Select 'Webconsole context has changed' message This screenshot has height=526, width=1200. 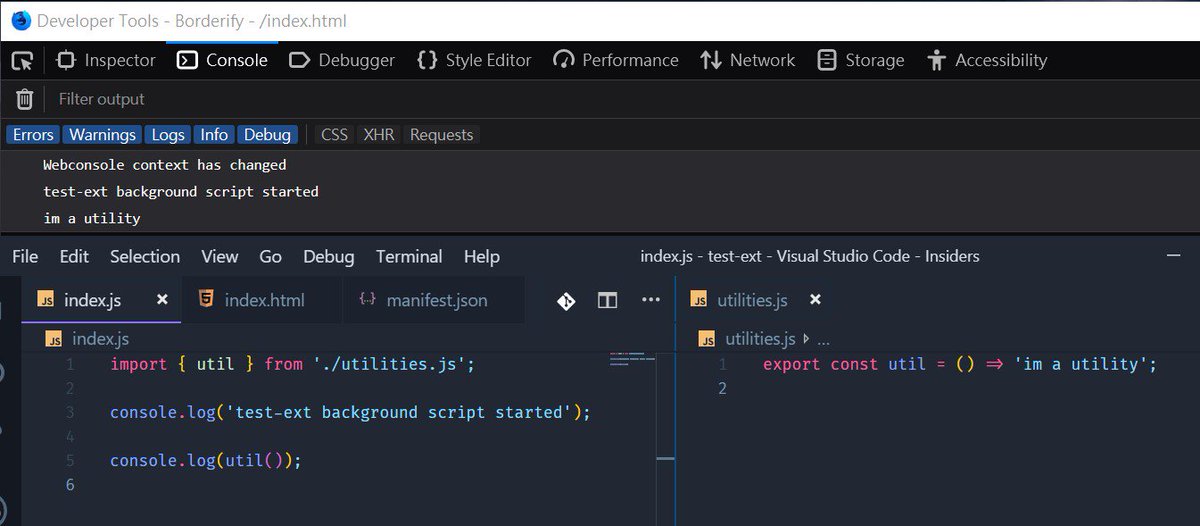(x=165, y=165)
